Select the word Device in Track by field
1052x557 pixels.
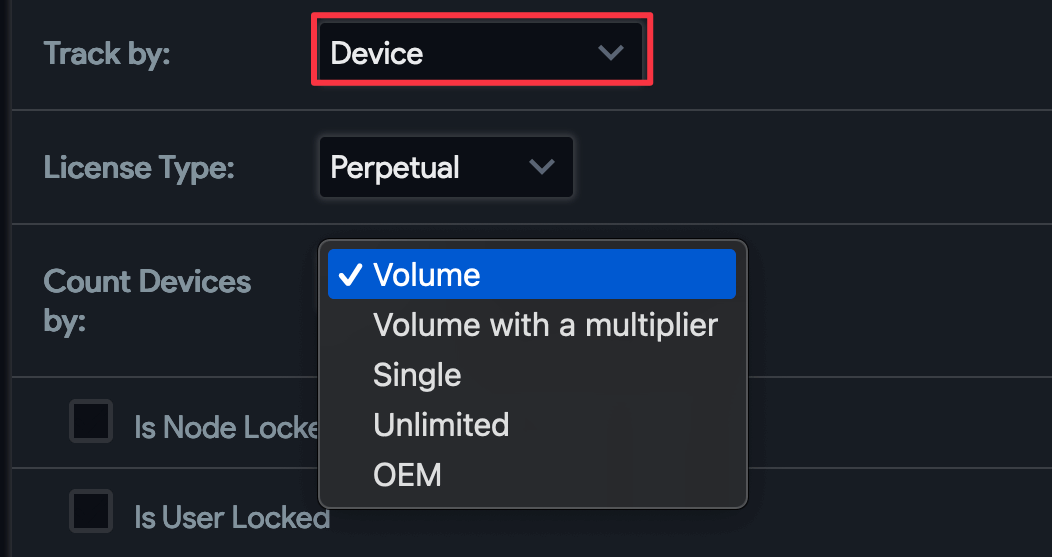coord(376,53)
